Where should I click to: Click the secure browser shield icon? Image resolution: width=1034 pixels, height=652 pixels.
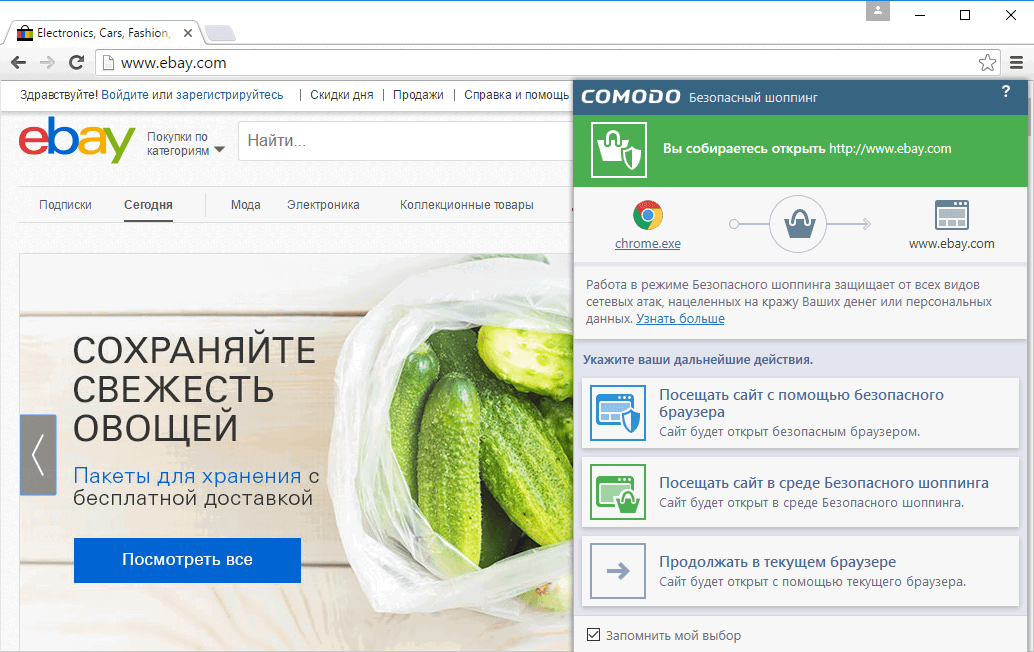pyautogui.click(x=618, y=413)
